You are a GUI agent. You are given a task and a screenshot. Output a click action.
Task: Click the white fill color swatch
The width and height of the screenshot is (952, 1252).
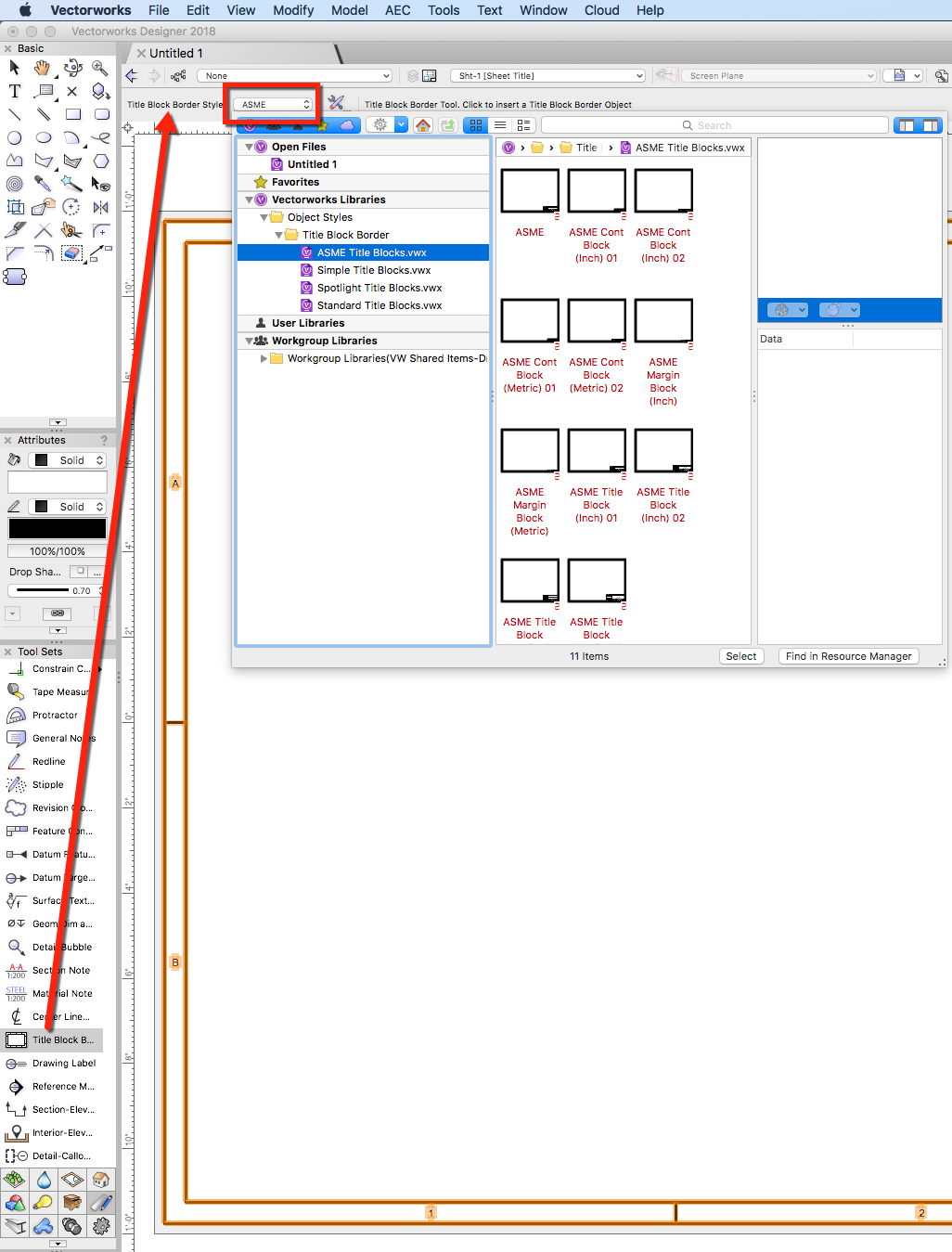58,482
